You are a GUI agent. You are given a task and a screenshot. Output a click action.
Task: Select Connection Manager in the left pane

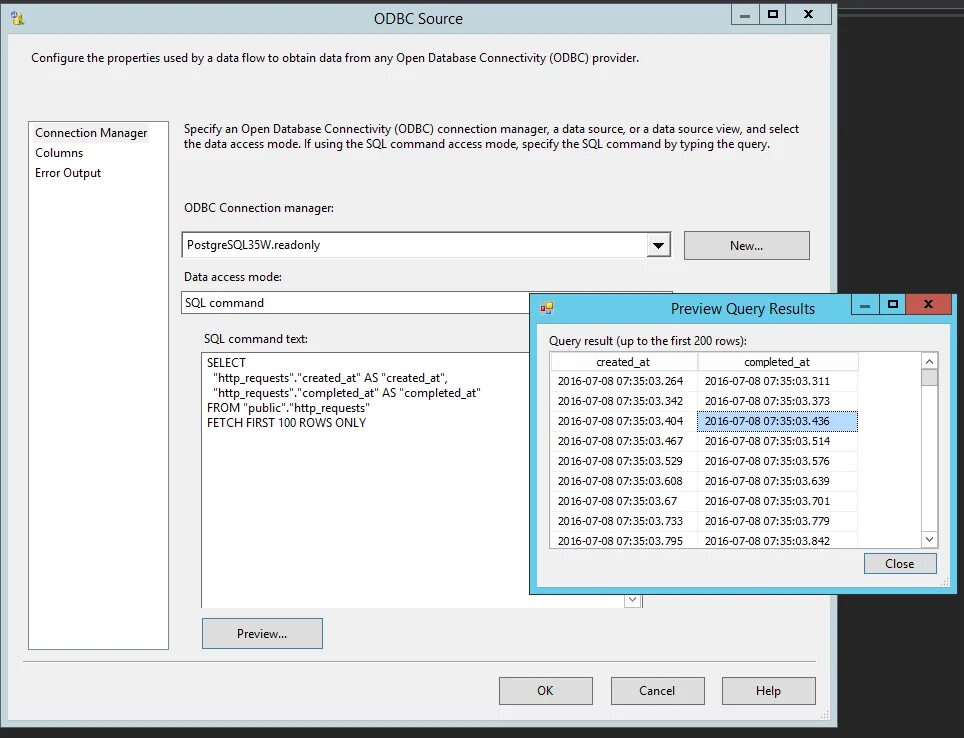pos(91,133)
